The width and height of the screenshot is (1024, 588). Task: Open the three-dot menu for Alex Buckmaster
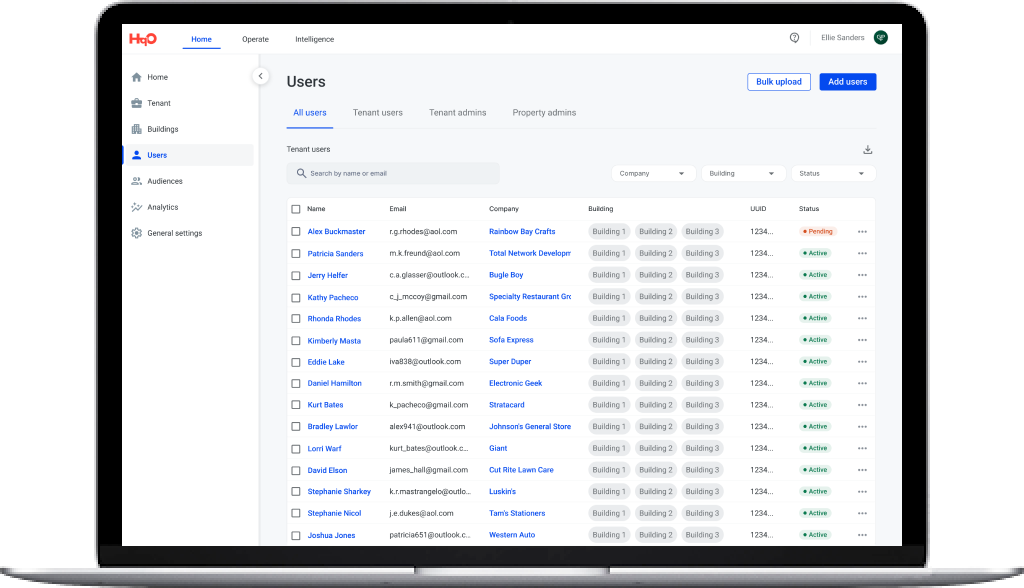(x=862, y=232)
